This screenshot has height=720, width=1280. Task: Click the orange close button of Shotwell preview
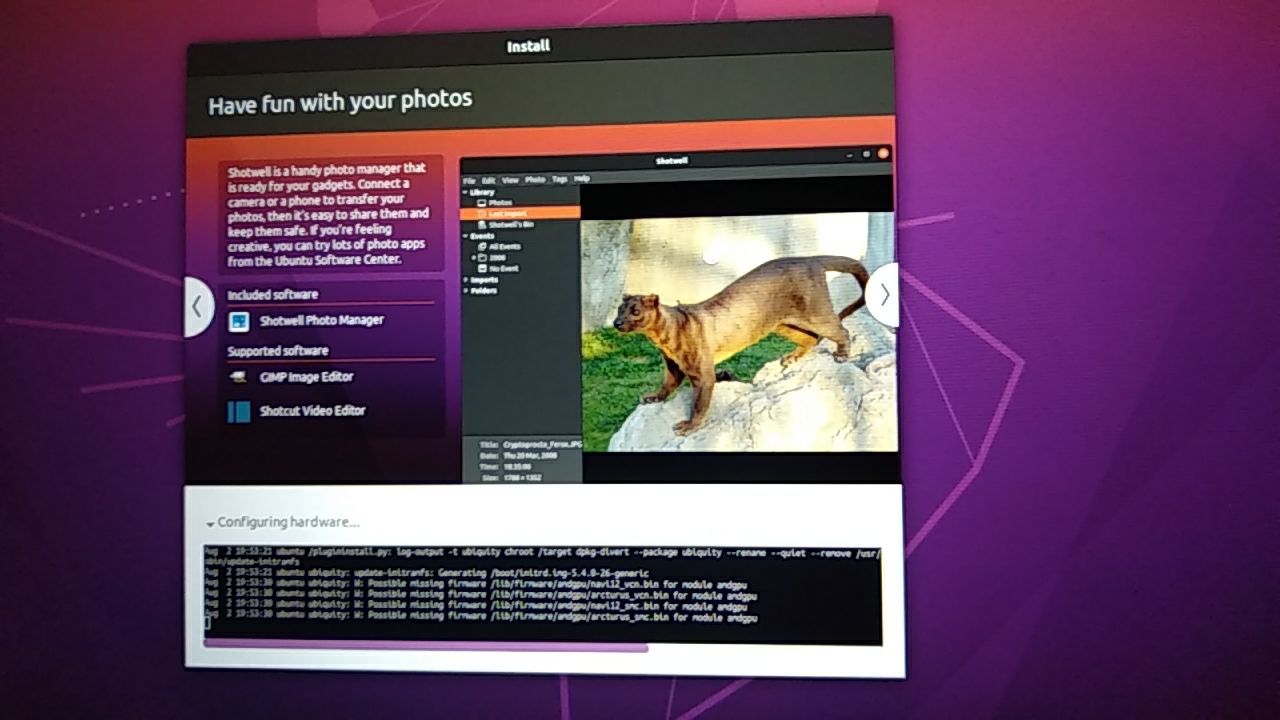[883, 154]
